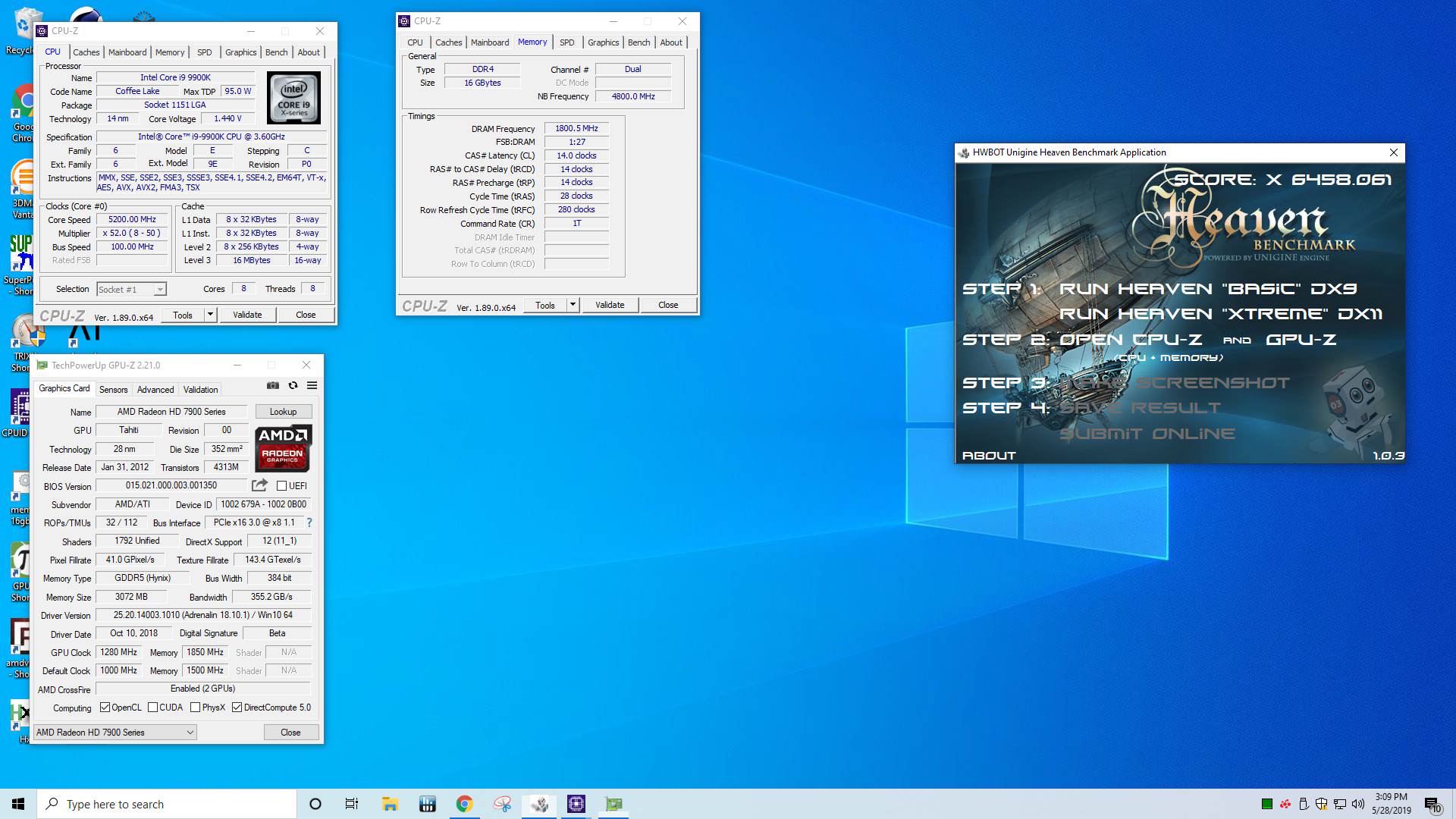Toggle the UEFI checkbox in GPU-Z
Screen dimensions: 1456x819
pos(281,485)
